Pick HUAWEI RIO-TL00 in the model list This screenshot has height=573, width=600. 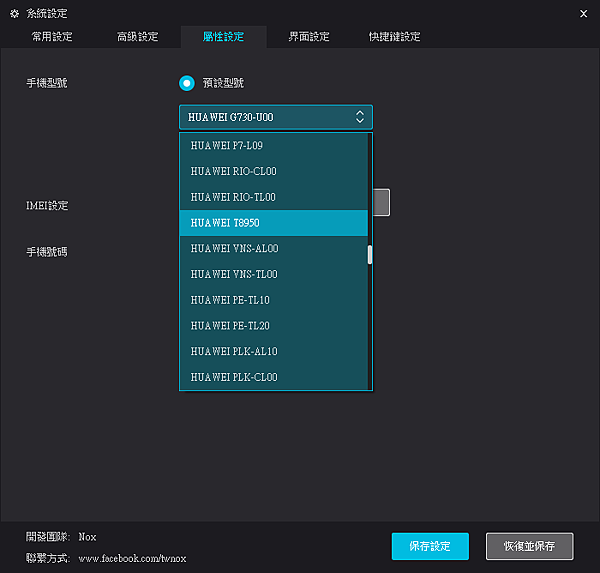[274, 197]
